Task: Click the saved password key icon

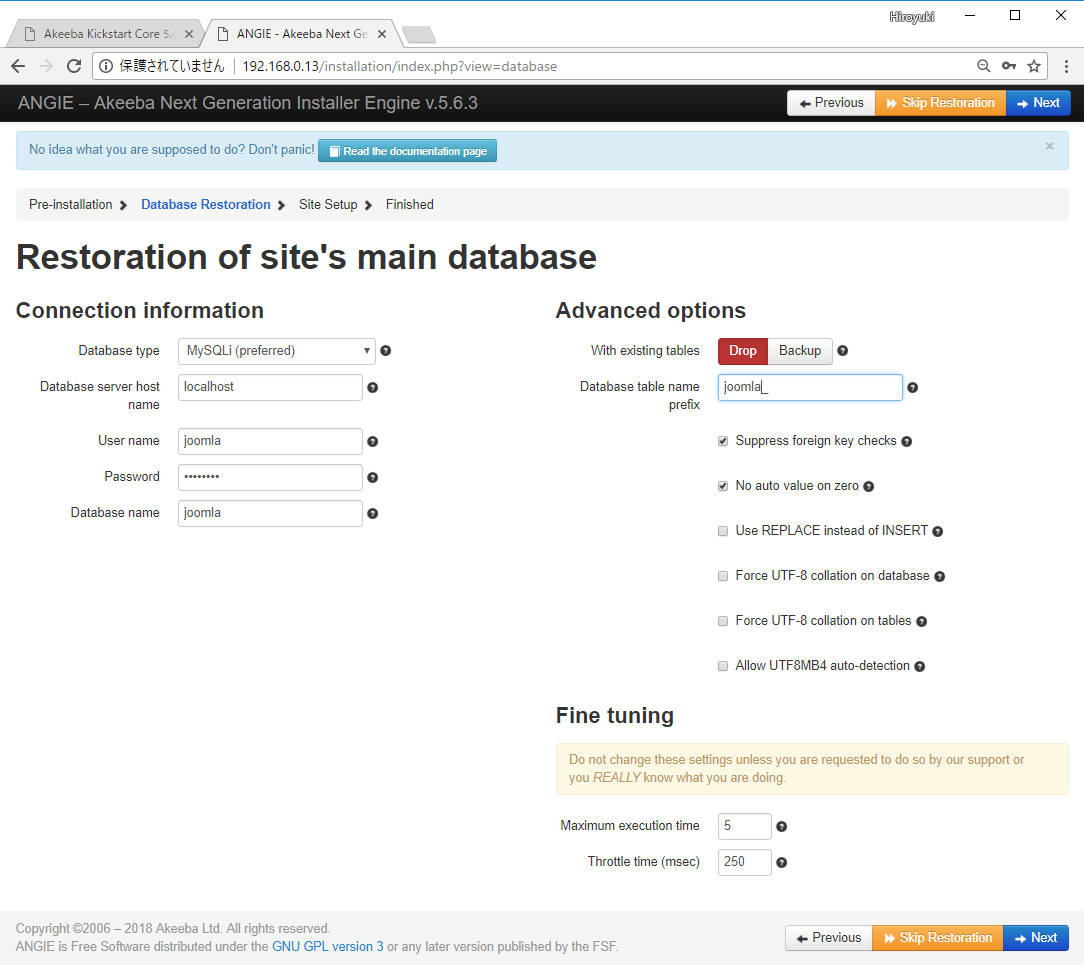Action: [x=1009, y=66]
